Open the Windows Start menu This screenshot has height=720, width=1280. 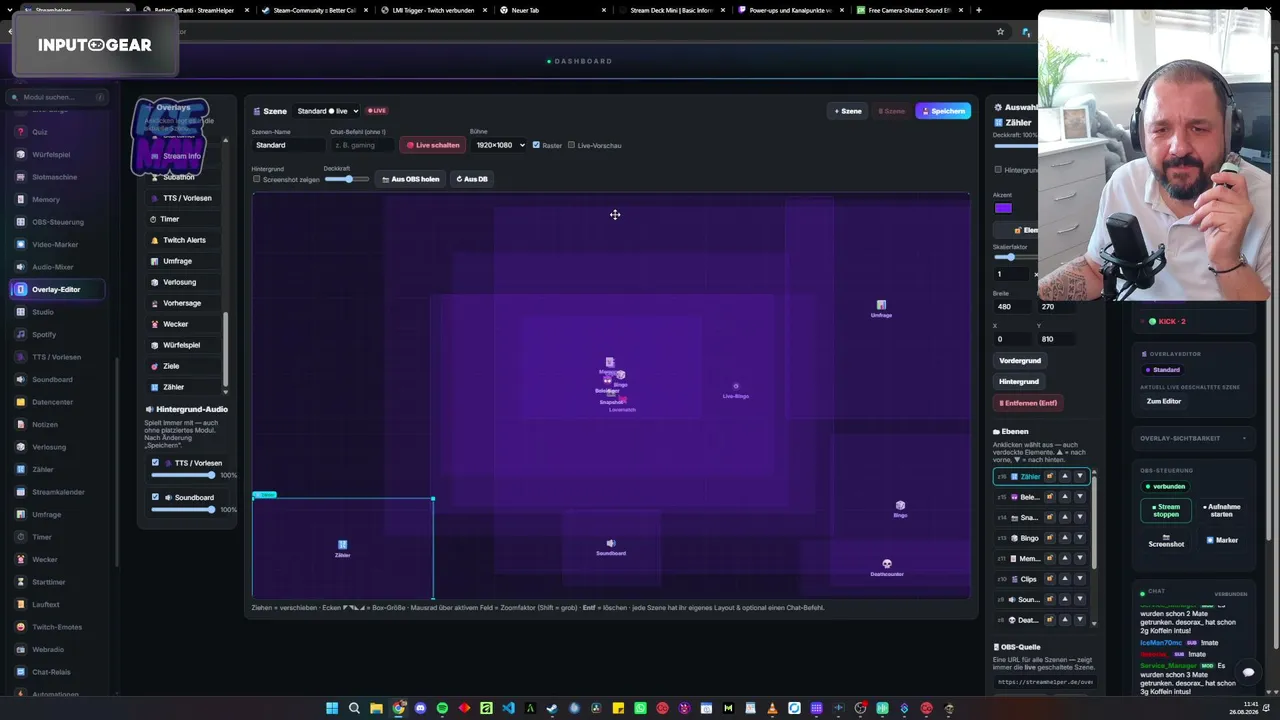click(332, 708)
